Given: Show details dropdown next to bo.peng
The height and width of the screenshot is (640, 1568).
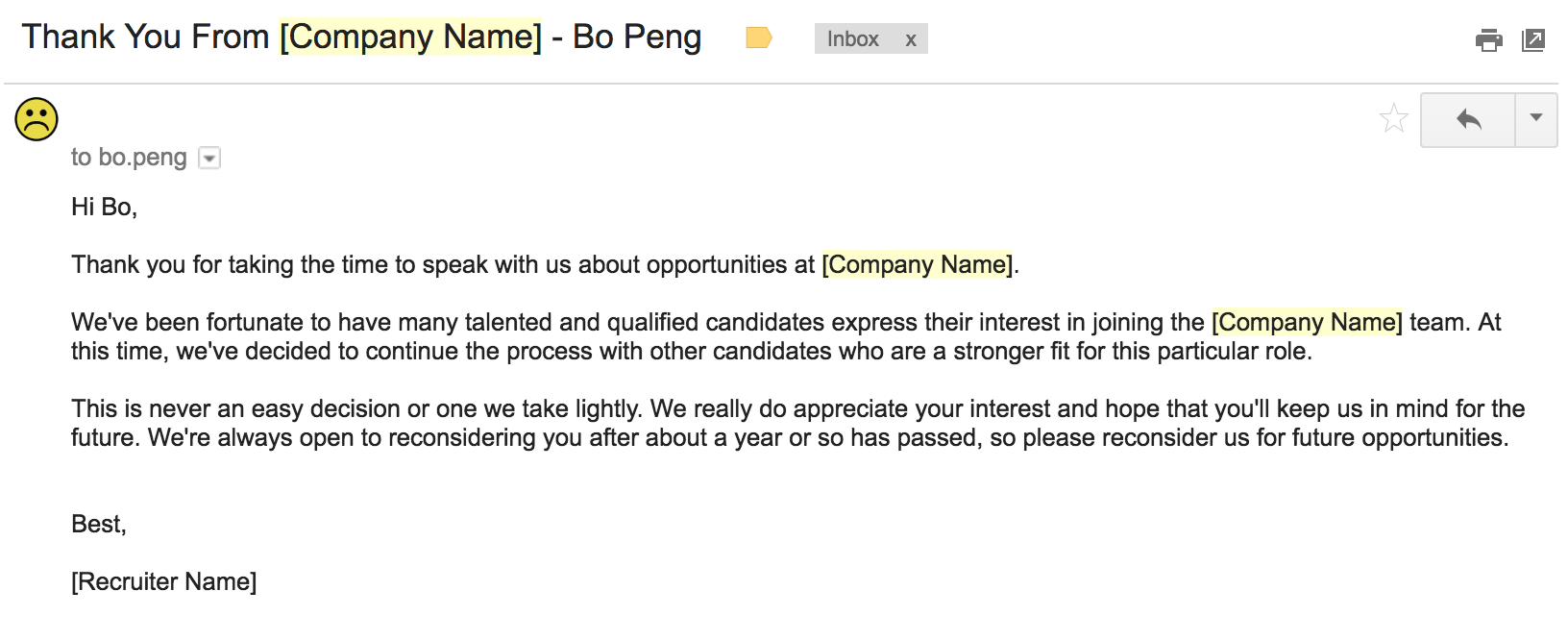Looking at the screenshot, I should [209, 158].
